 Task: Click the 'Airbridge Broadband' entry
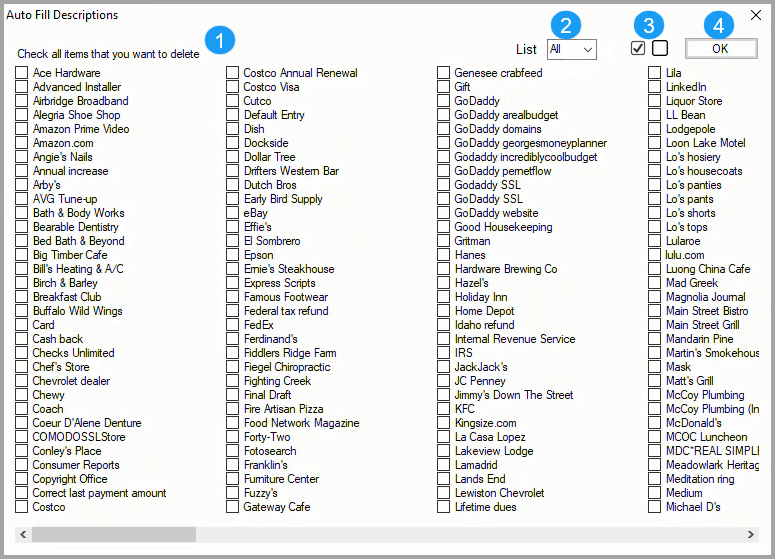click(81, 101)
